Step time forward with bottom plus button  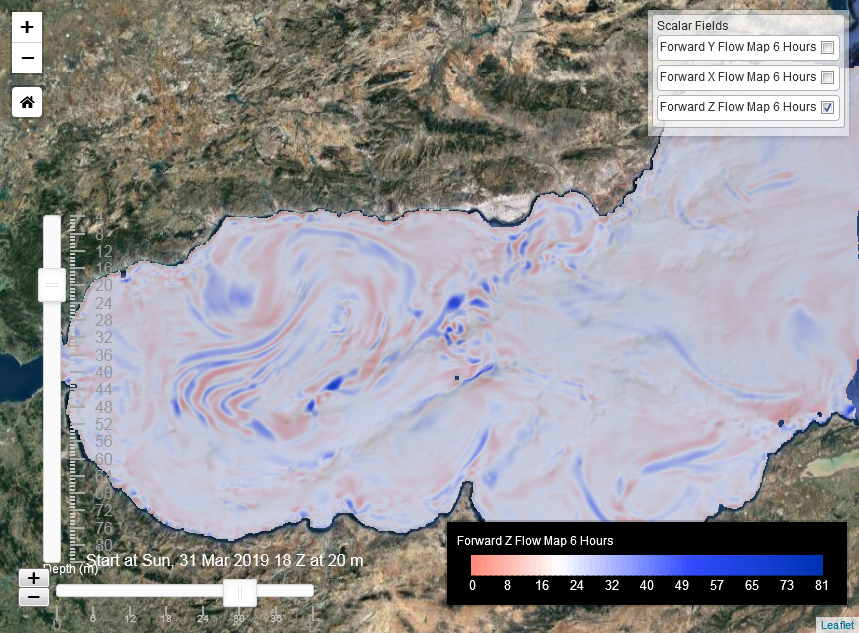pos(33,578)
